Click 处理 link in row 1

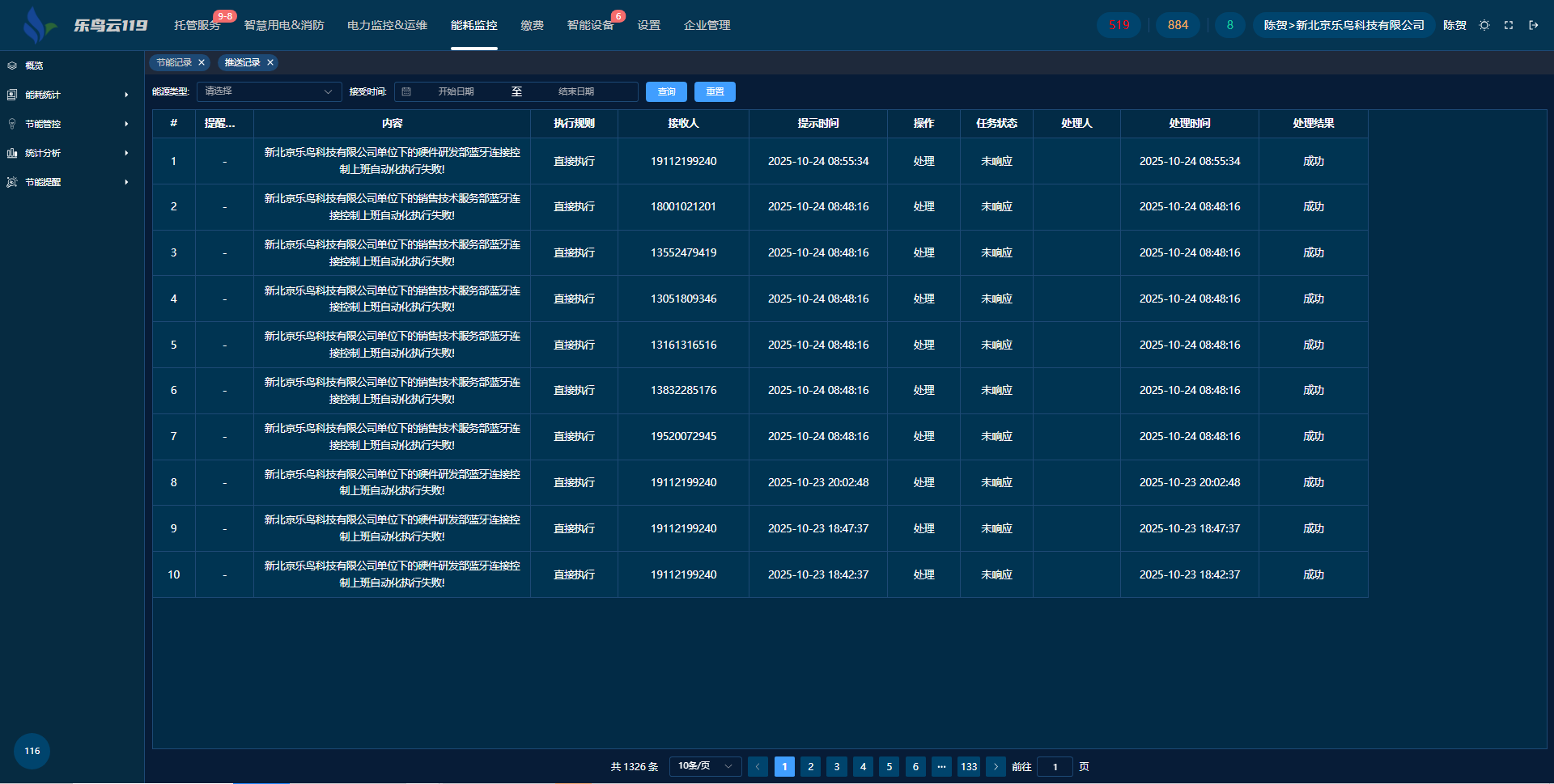(923, 161)
